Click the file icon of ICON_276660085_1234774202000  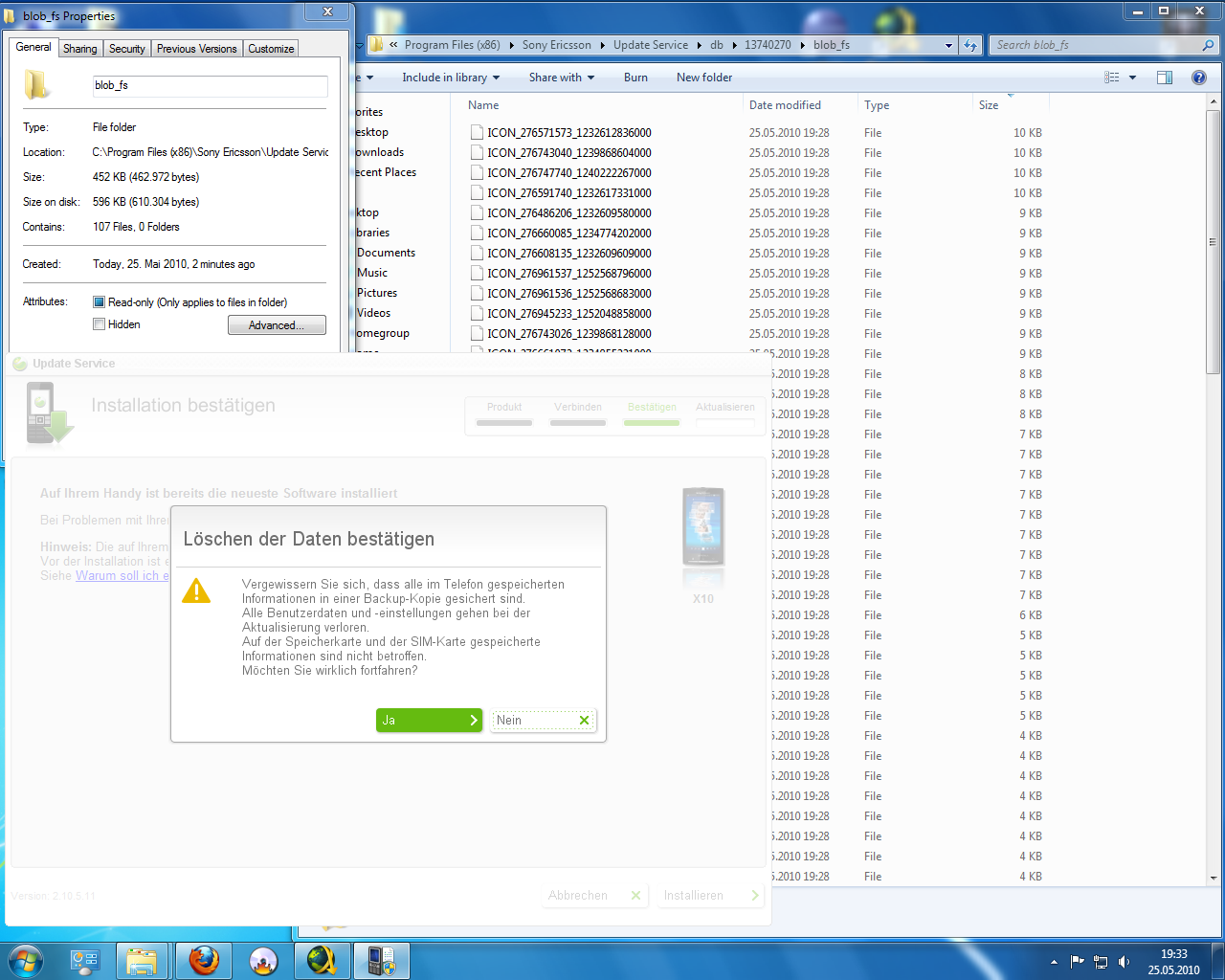(477, 234)
